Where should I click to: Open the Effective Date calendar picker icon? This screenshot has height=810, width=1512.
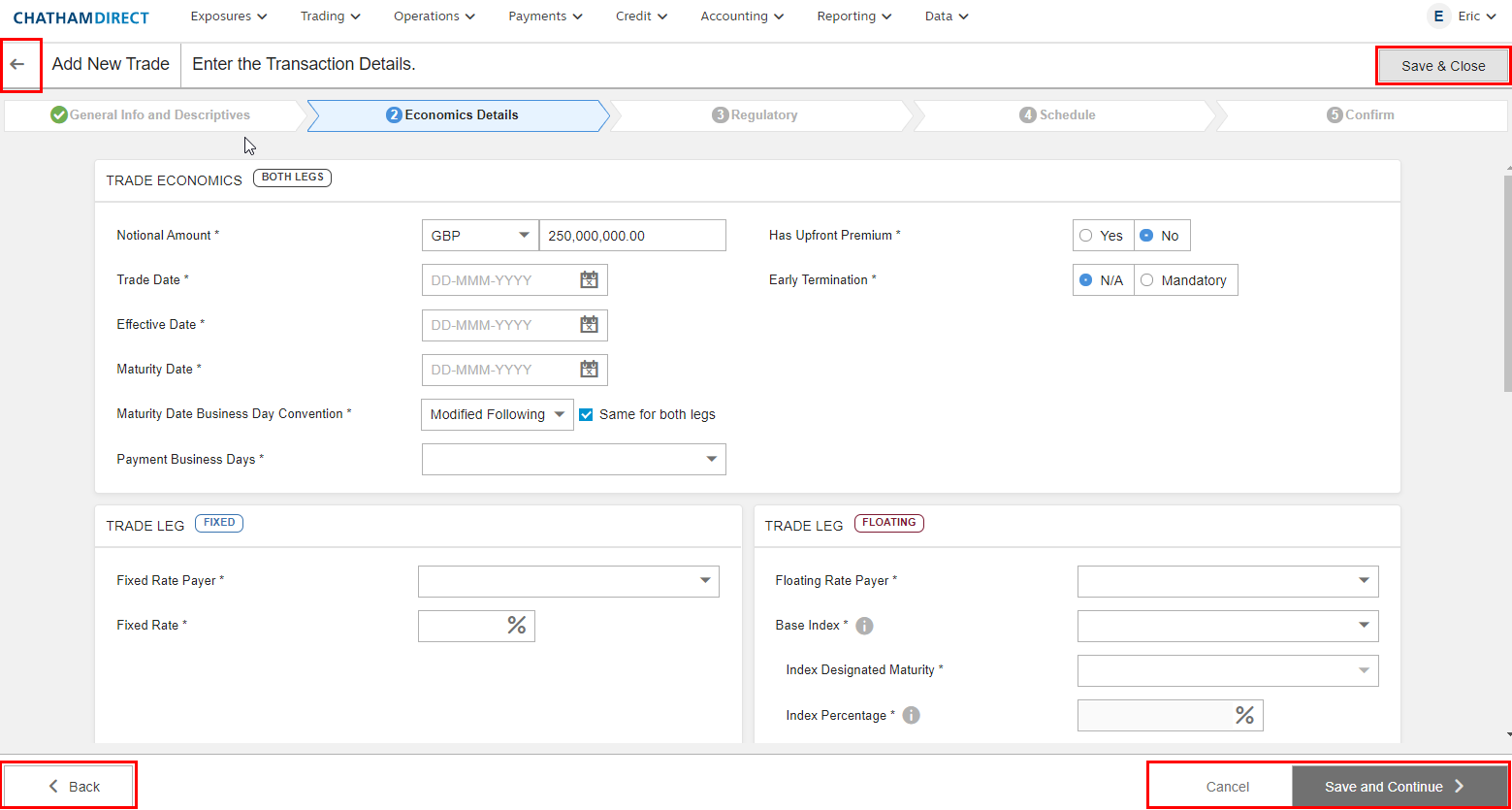click(x=589, y=325)
